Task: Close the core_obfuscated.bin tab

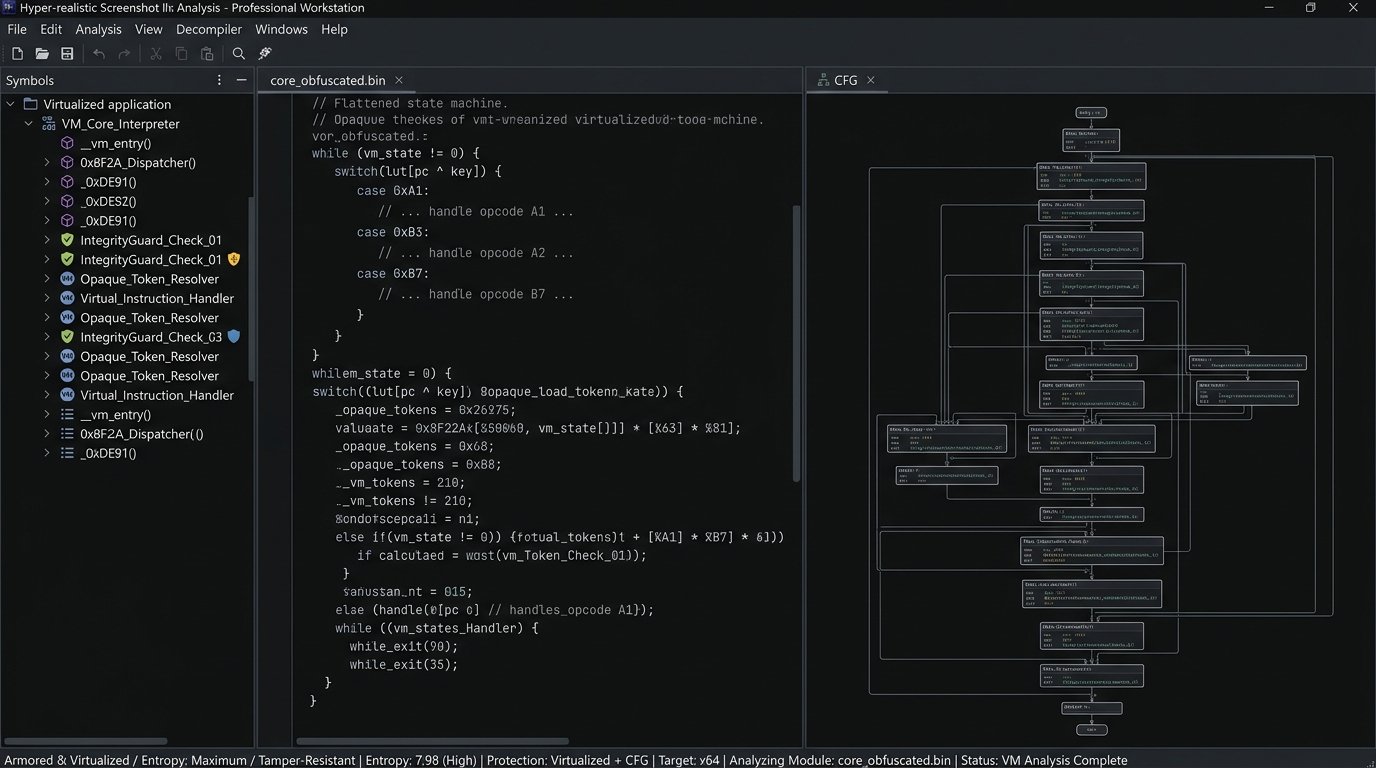Action: click(398, 80)
